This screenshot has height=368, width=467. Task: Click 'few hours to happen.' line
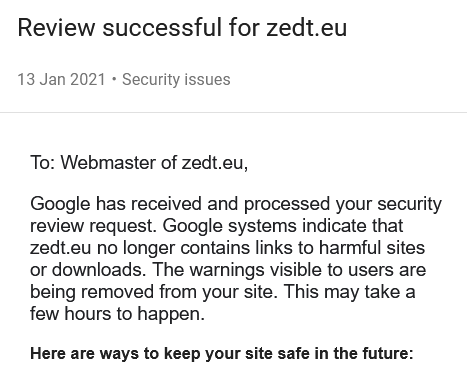[117, 314]
